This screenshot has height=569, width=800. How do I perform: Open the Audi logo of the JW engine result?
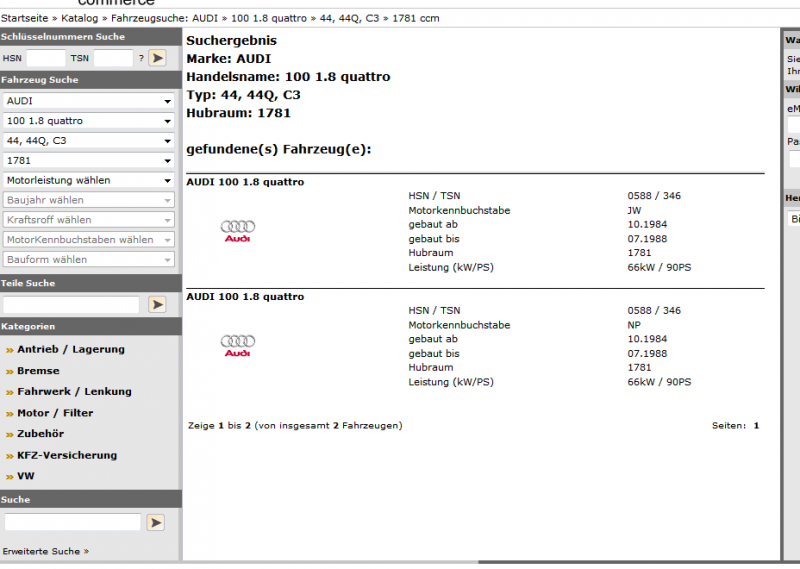coord(238,231)
